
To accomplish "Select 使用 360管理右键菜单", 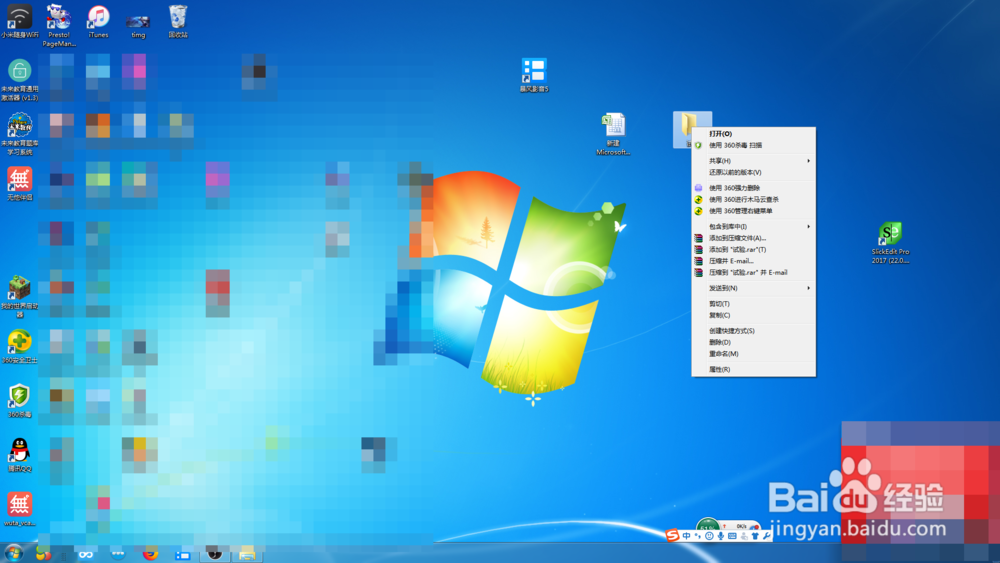I will point(754,211).
